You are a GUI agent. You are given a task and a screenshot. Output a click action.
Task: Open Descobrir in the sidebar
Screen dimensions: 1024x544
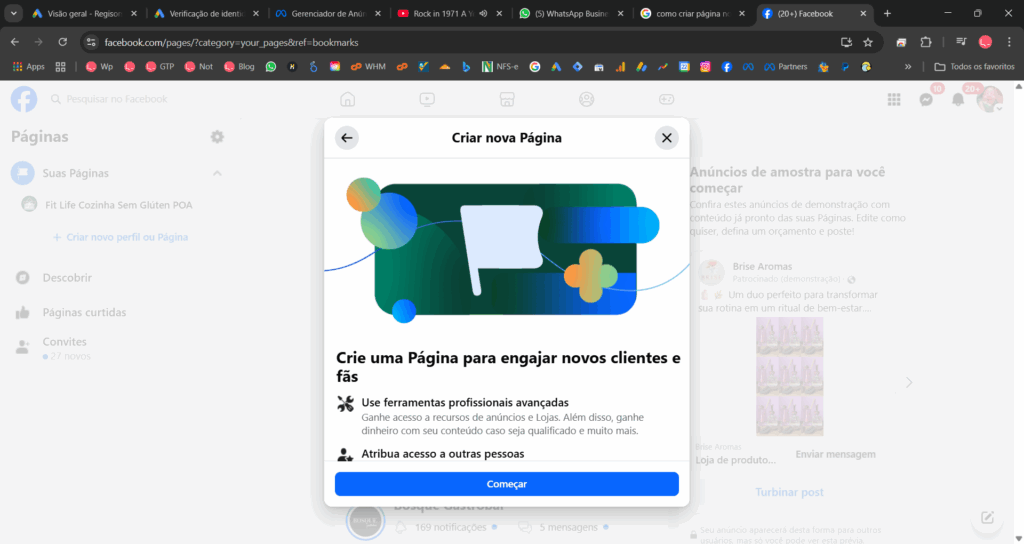pyautogui.click(x=67, y=278)
